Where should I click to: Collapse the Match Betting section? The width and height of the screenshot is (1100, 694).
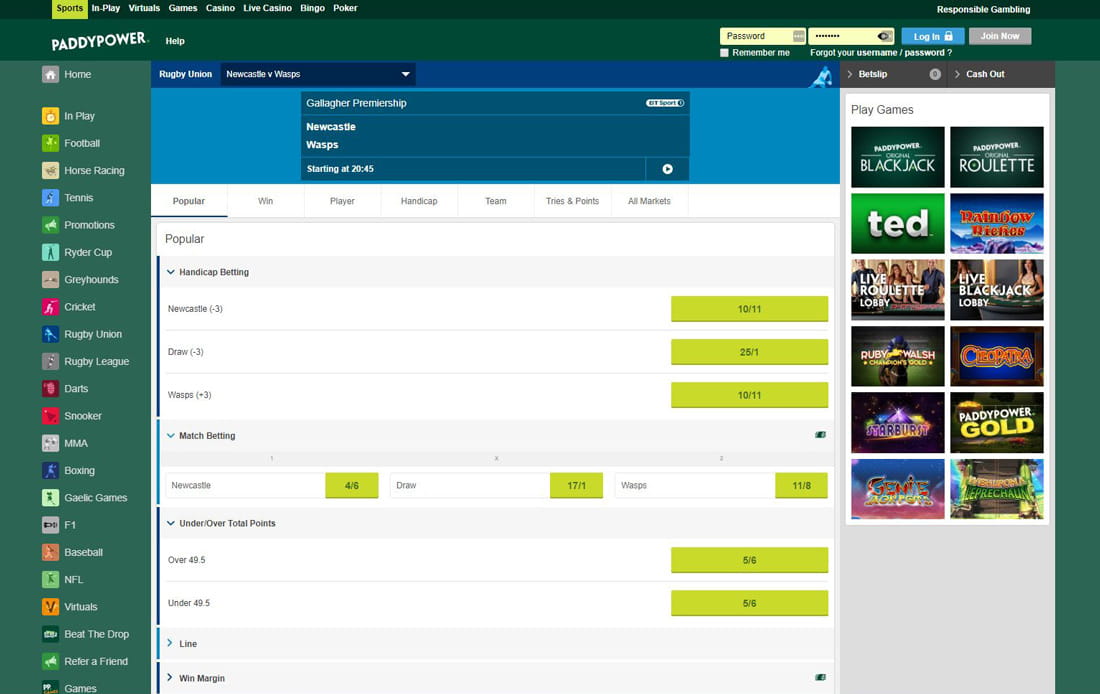(x=170, y=435)
